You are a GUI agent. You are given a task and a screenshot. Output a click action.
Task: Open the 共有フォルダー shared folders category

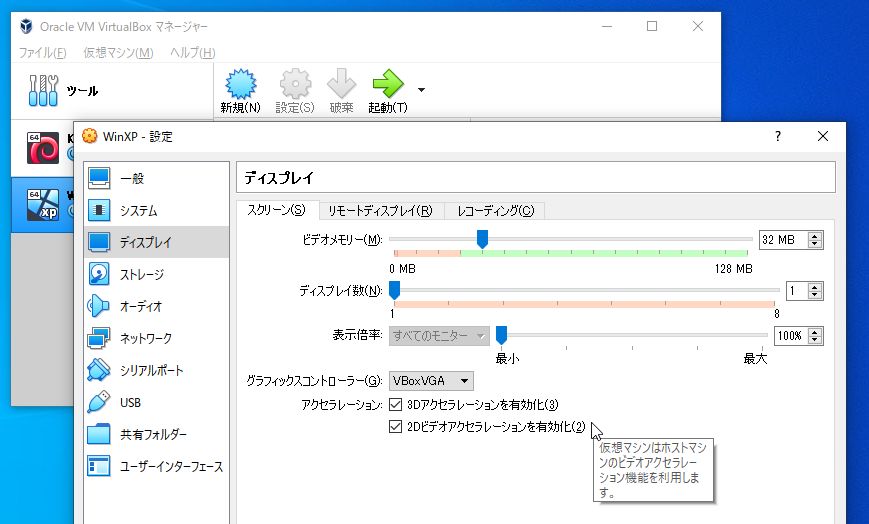pos(156,434)
